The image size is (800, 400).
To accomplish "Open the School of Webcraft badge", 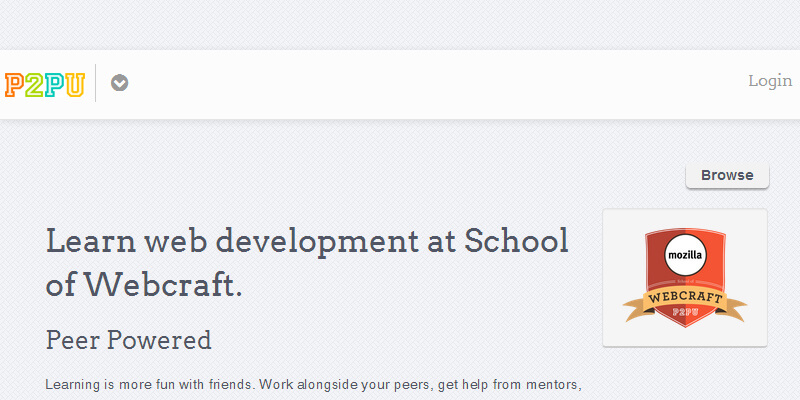I will pos(685,277).
